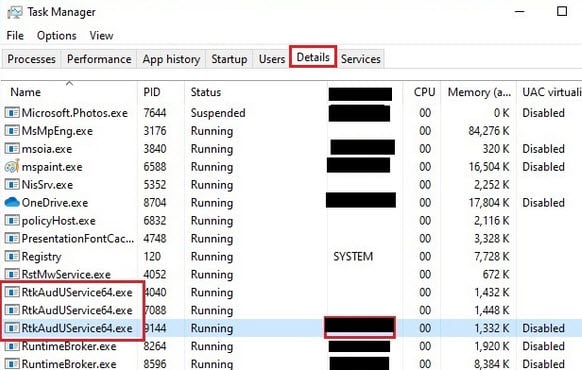Image resolution: width=582 pixels, height=370 pixels.
Task: Switch to the Processes tab
Action: pos(32,59)
